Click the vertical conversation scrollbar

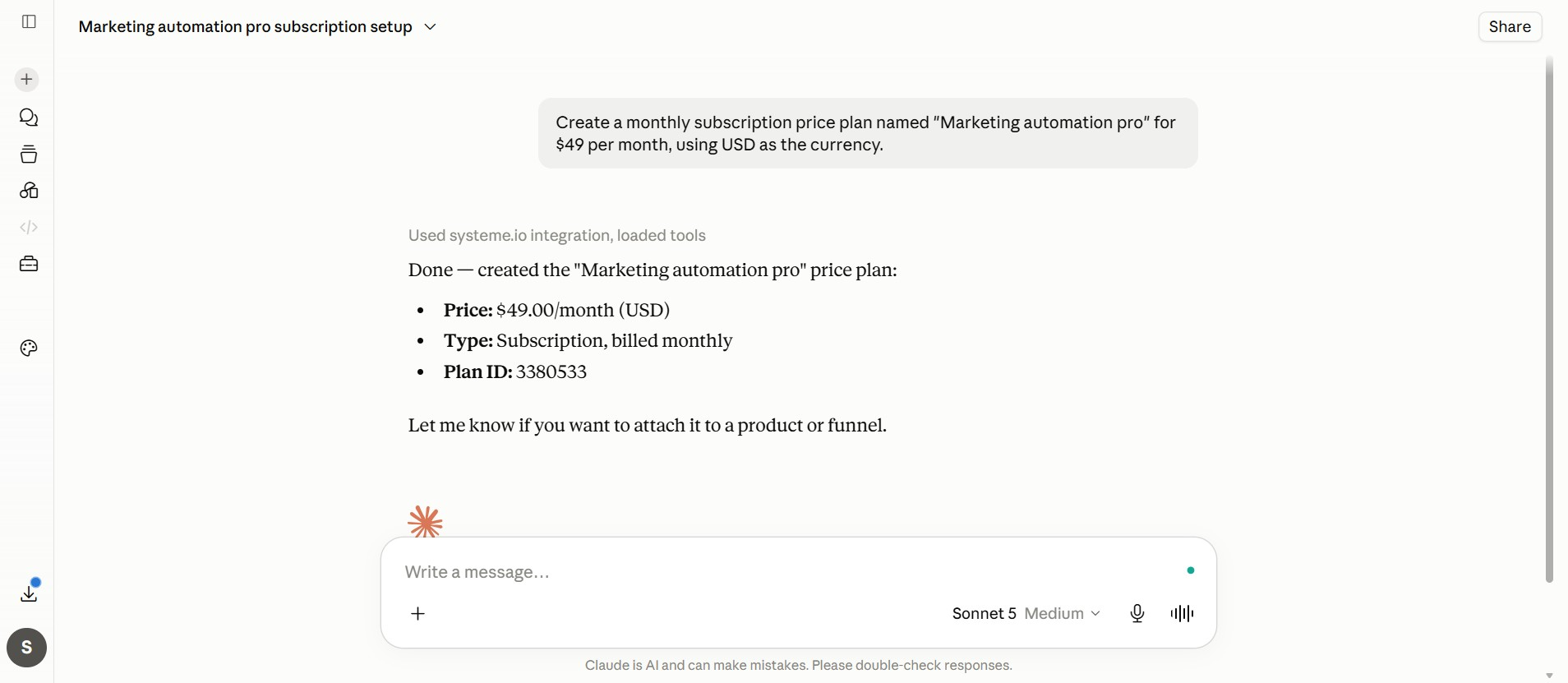tap(1549, 321)
